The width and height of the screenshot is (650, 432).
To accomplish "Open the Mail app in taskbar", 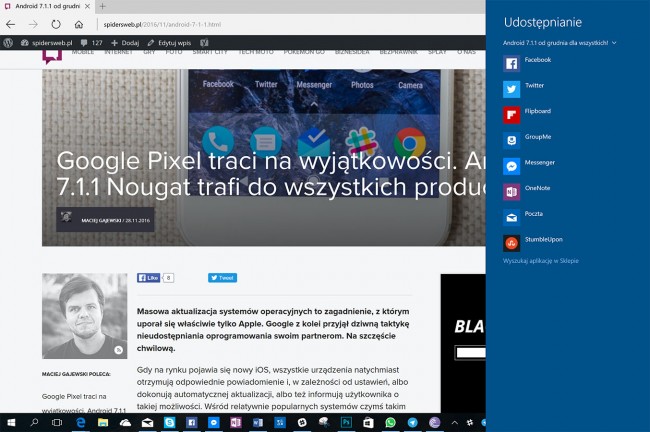I will tap(147, 422).
